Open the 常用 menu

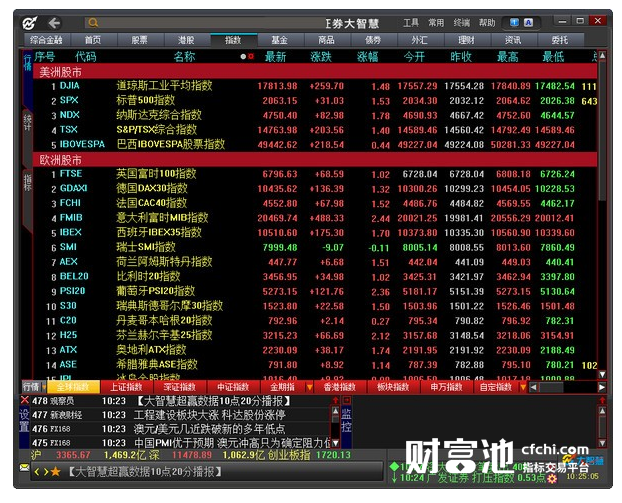click(436, 23)
